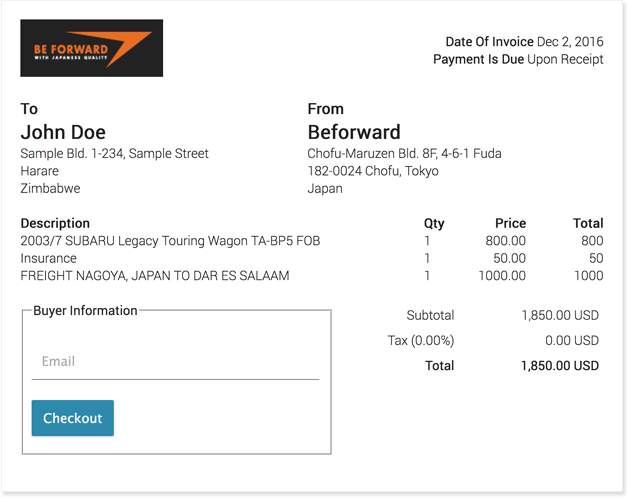The image size is (628, 498).
Task: Click the Tax amount 0.00 USD
Action: pos(572,341)
